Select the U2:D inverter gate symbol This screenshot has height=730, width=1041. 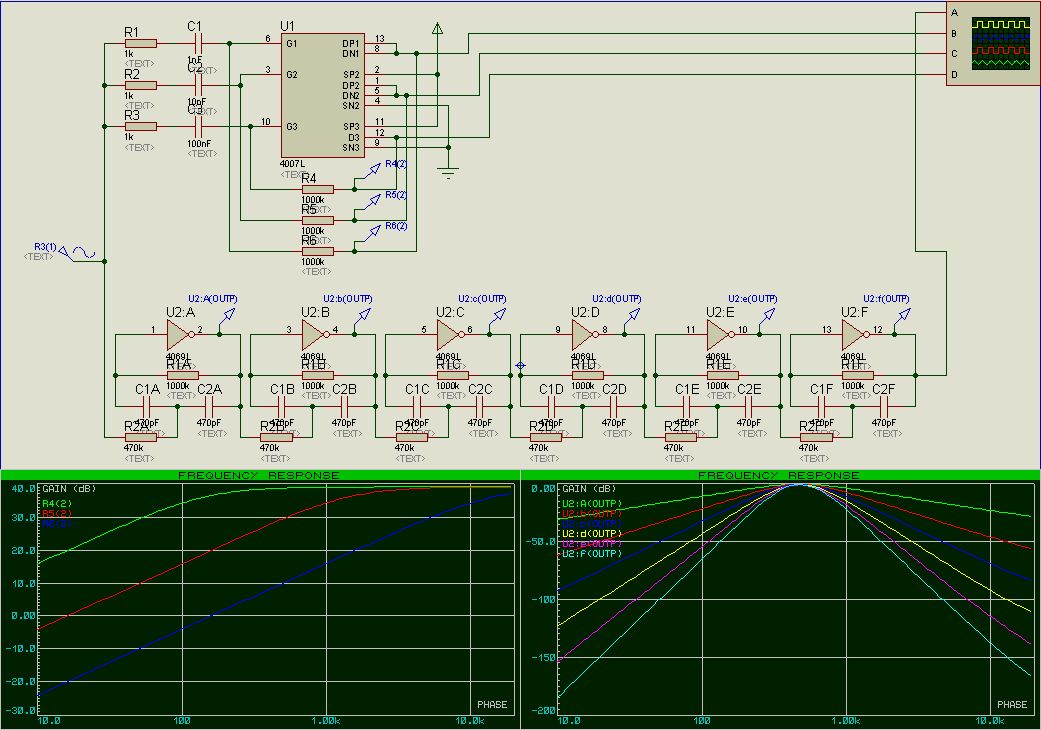(x=585, y=335)
